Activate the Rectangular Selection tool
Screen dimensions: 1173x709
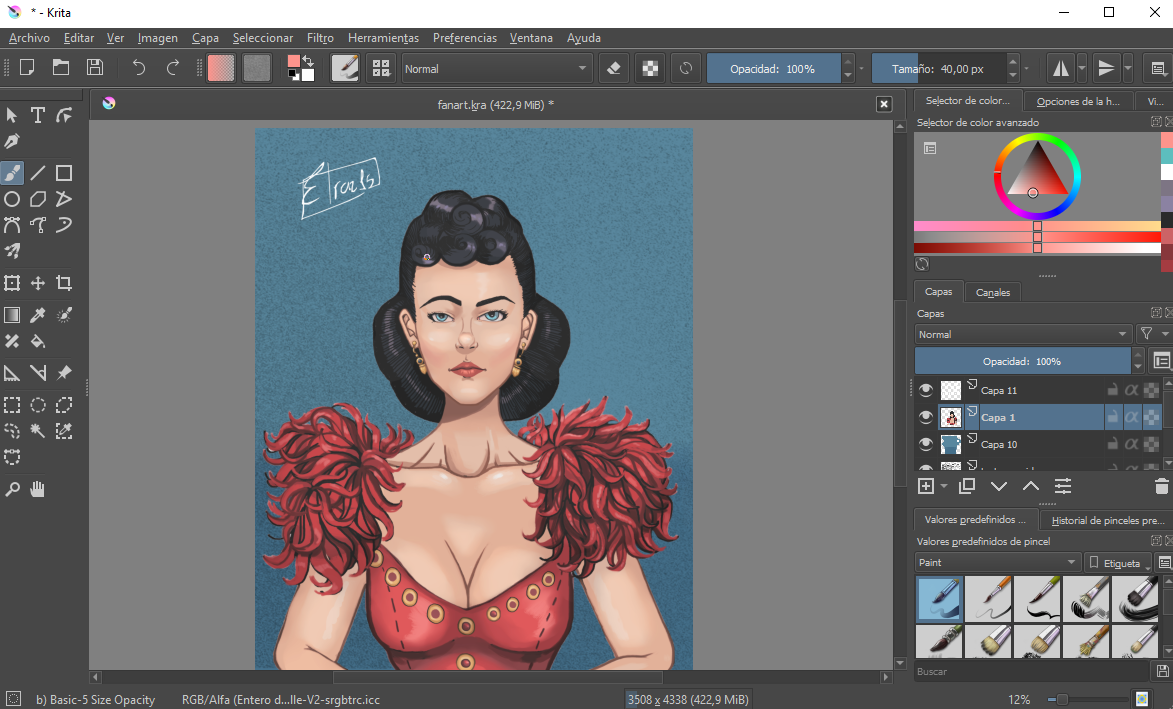pyautogui.click(x=12, y=405)
